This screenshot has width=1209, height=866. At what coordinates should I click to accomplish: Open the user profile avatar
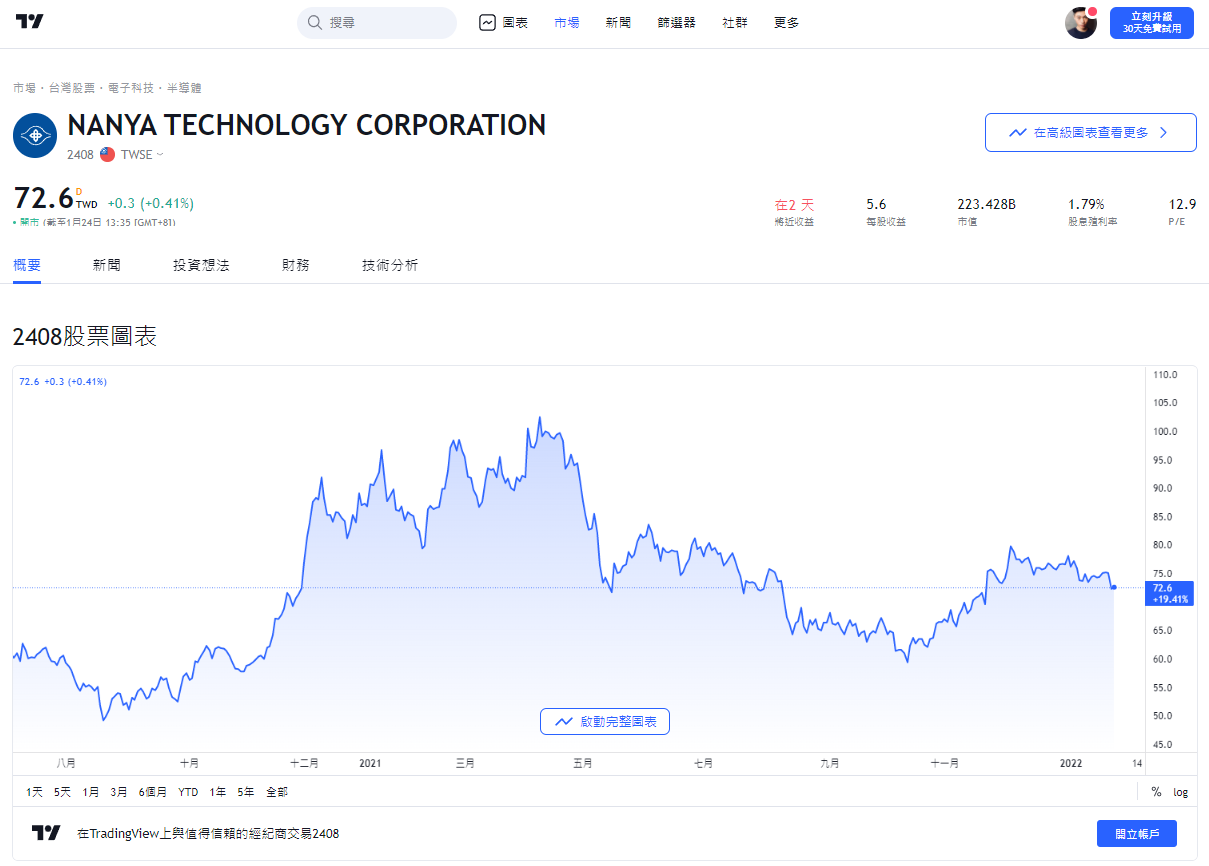(x=1081, y=23)
